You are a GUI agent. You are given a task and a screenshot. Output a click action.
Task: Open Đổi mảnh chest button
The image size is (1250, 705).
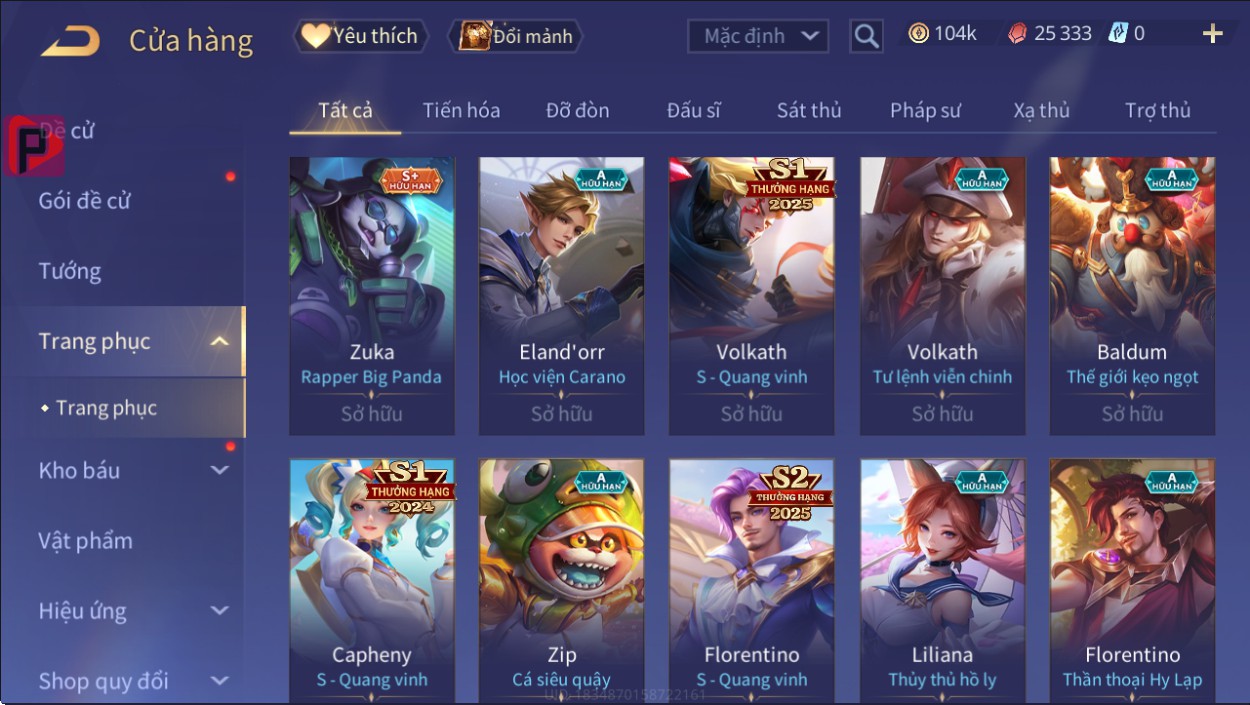pyautogui.click(x=515, y=36)
